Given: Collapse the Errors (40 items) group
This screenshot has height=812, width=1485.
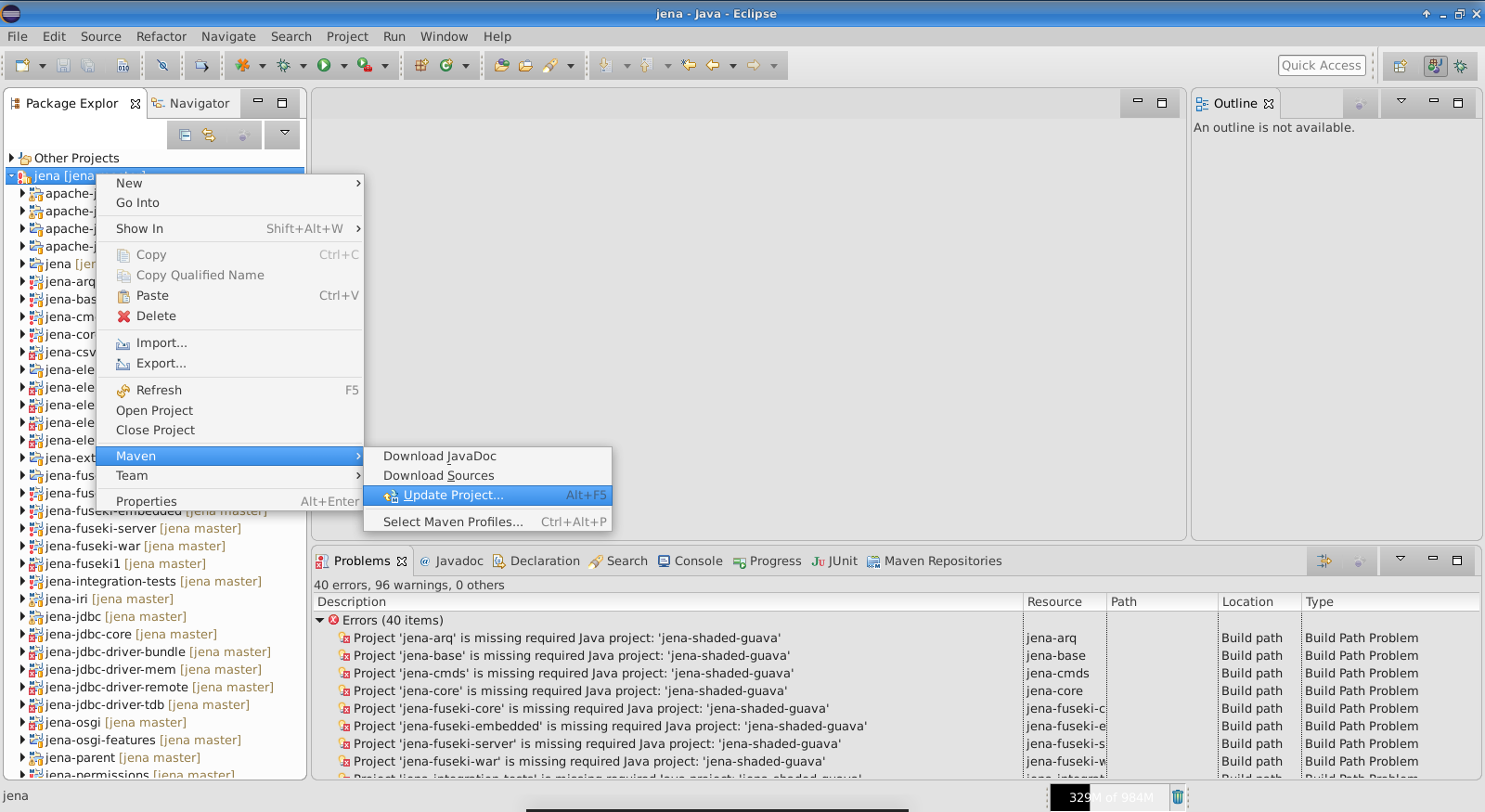Looking at the screenshot, I should click(320, 621).
